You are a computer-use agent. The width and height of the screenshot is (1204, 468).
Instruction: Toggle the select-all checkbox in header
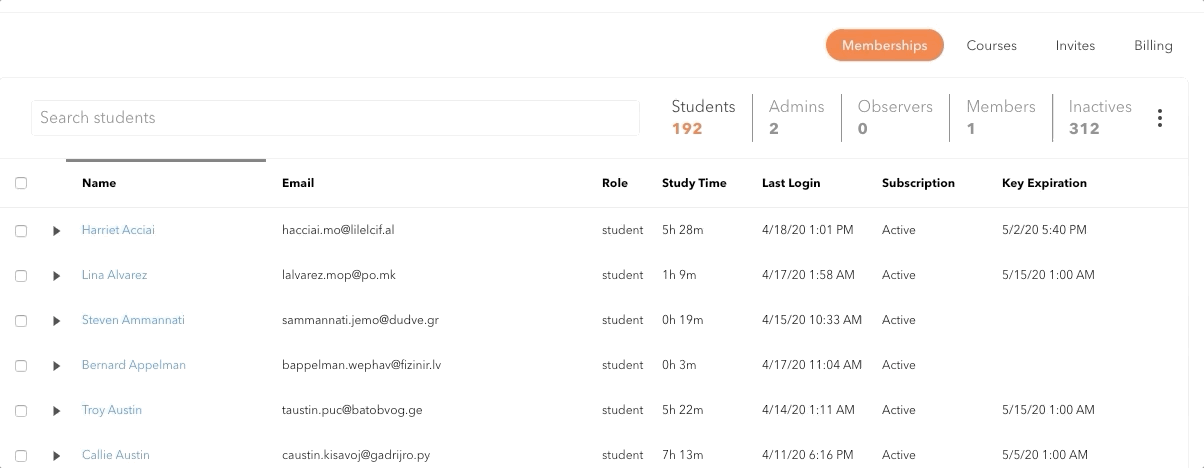[21, 183]
